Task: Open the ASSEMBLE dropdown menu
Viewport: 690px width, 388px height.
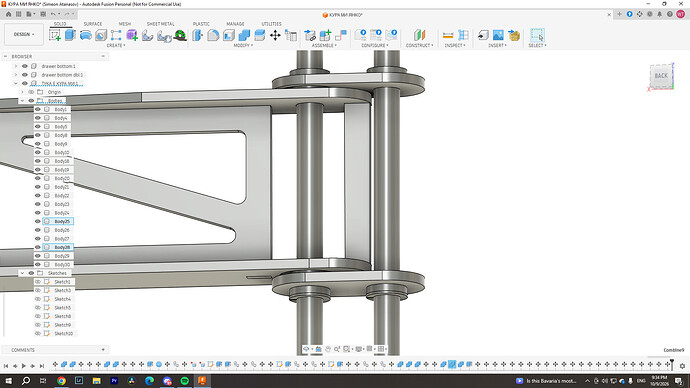Action: tap(324, 45)
